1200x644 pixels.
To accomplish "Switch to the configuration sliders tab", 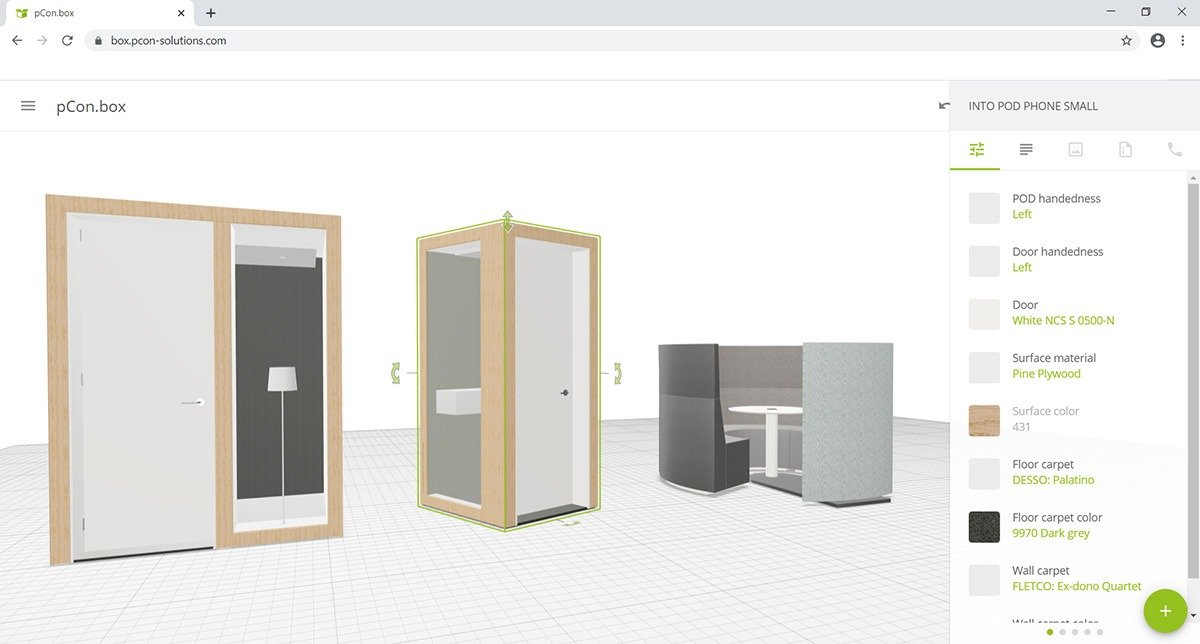I will coord(977,149).
